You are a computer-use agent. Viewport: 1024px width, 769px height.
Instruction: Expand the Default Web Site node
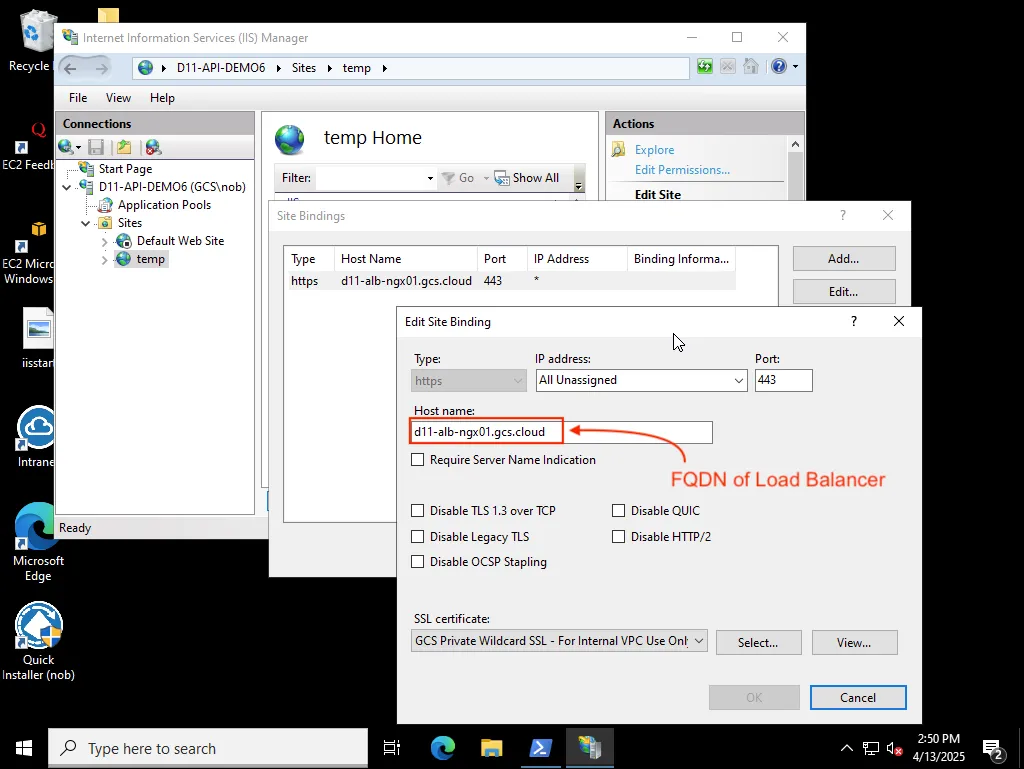point(104,242)
